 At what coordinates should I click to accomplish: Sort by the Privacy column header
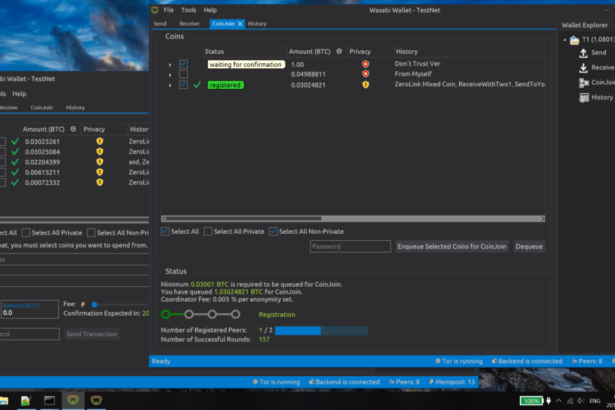[360, 51]
